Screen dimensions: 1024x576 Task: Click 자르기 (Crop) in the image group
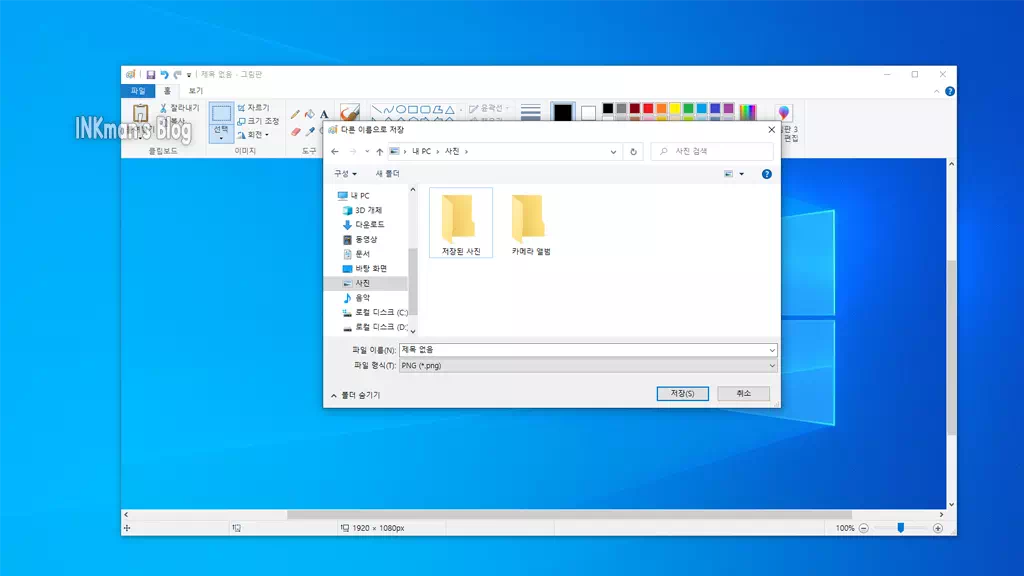253,107
